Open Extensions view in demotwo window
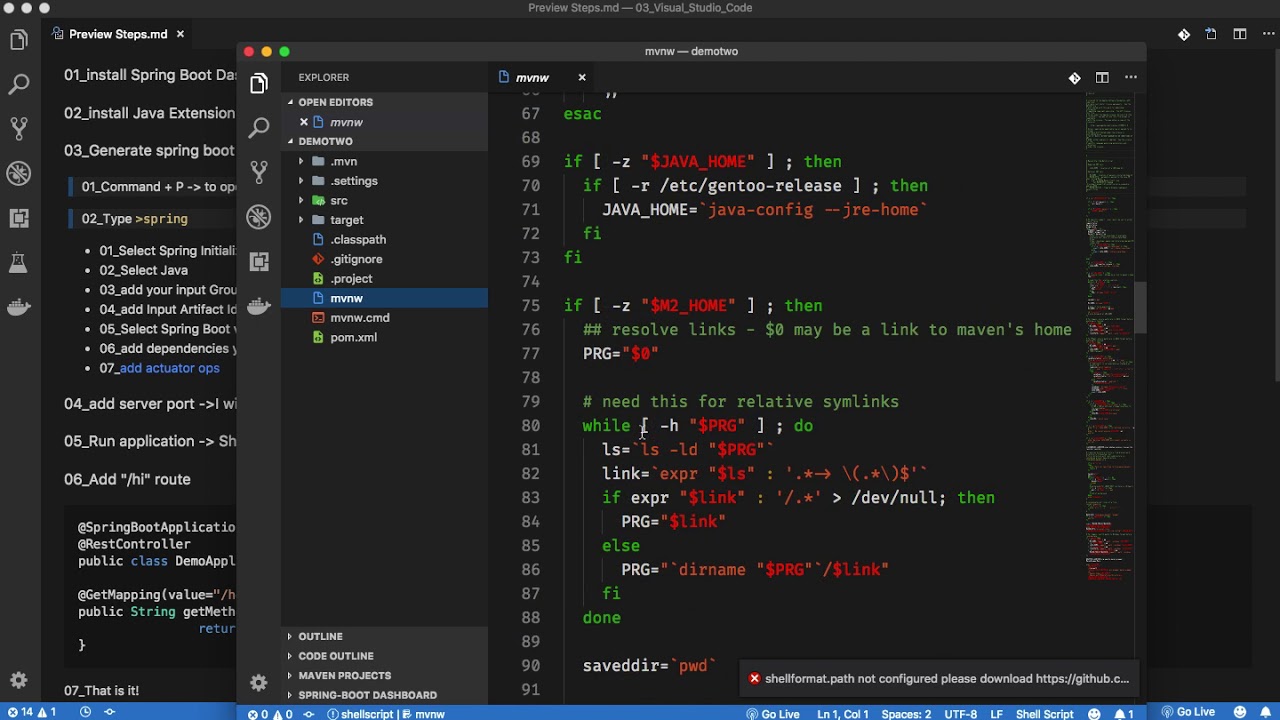This screenshot has width=1280, height=720. point(259,261)
